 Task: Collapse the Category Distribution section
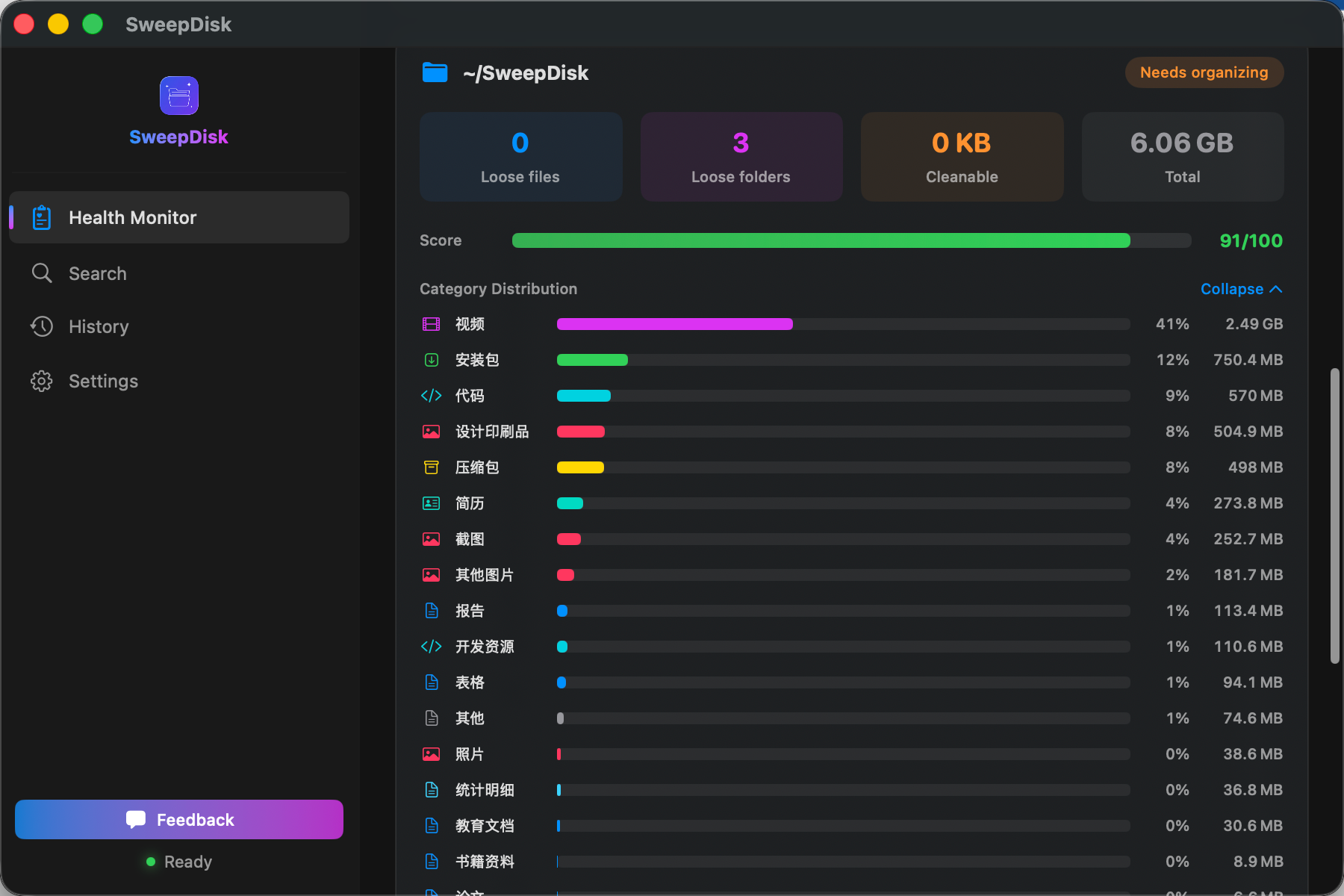1241,289
